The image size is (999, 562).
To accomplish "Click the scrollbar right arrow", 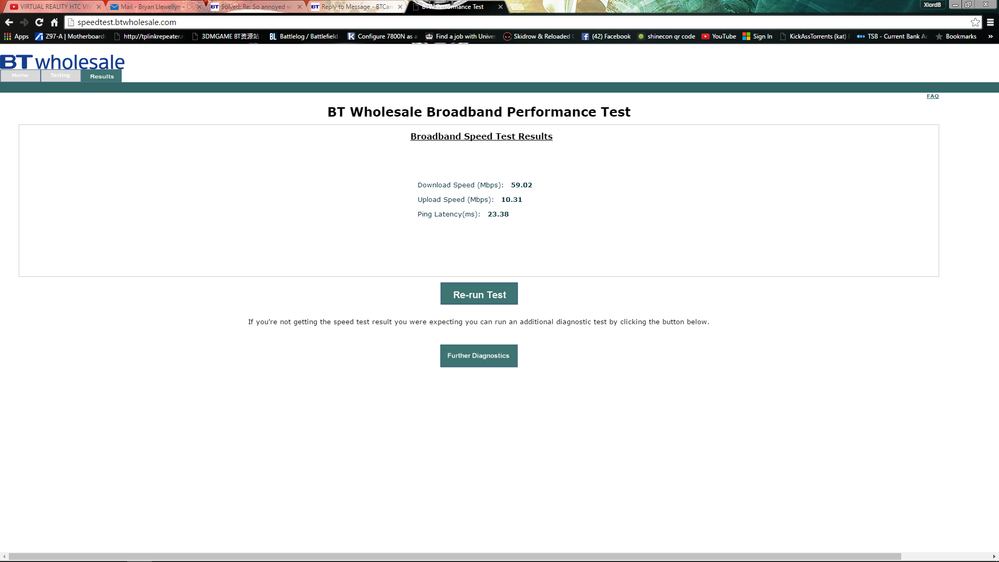I will coord(994,557).
